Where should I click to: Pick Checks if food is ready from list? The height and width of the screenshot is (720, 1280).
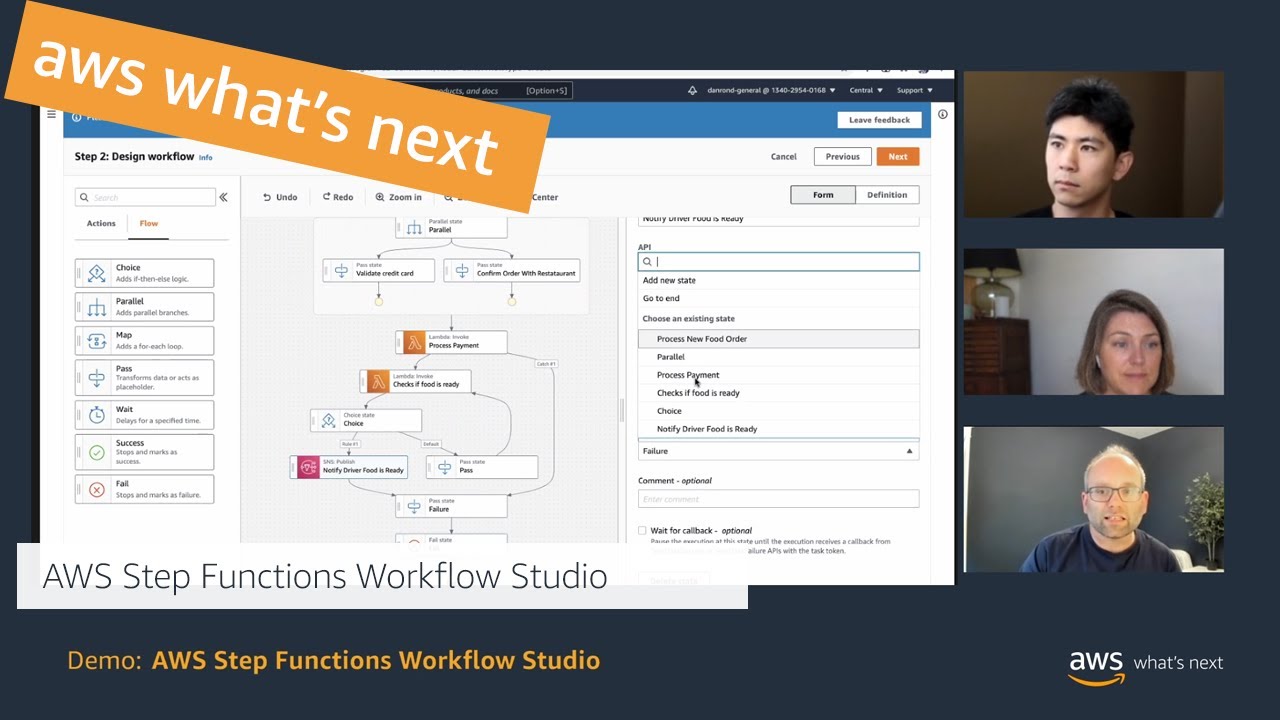(778, 393)
